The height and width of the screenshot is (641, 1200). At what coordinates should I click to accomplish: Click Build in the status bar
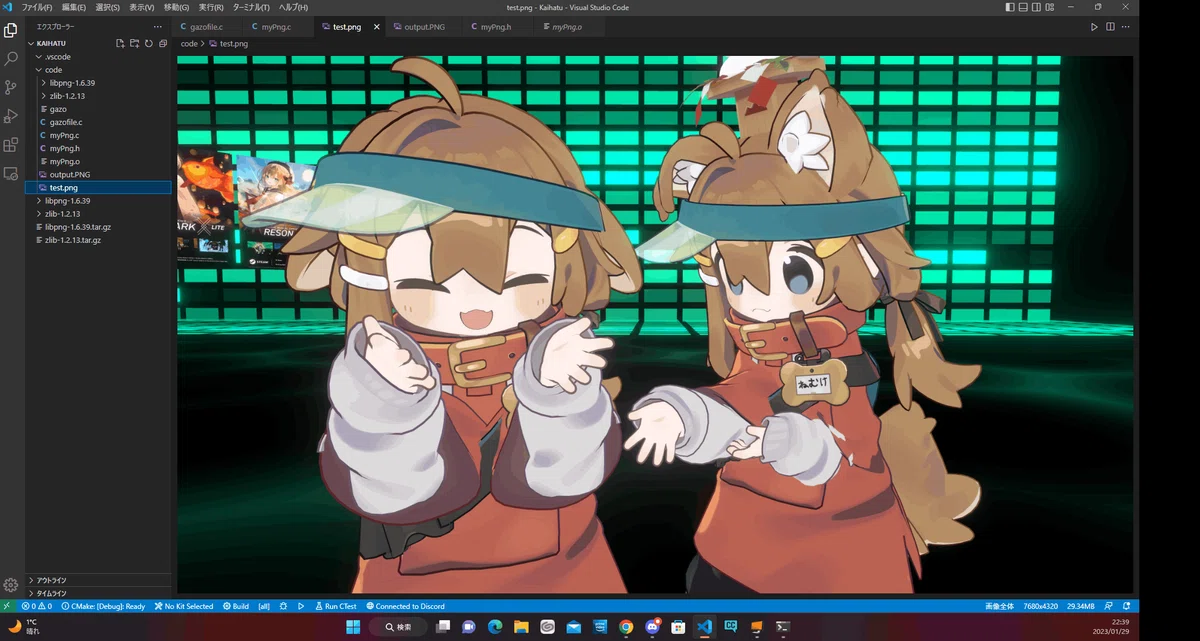pos(236,606)
